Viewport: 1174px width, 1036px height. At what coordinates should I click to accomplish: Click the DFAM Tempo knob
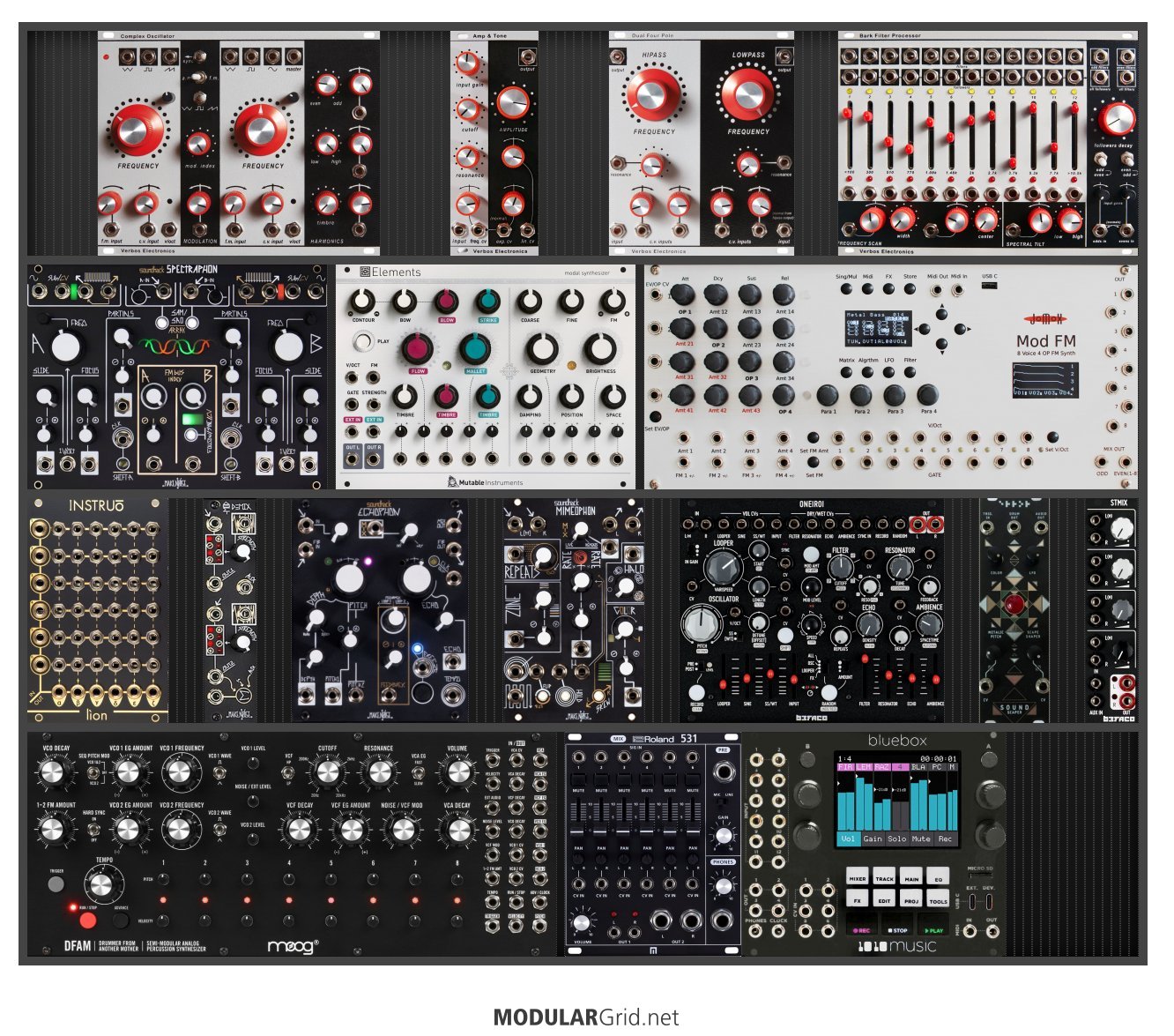[x=104, y=884]
